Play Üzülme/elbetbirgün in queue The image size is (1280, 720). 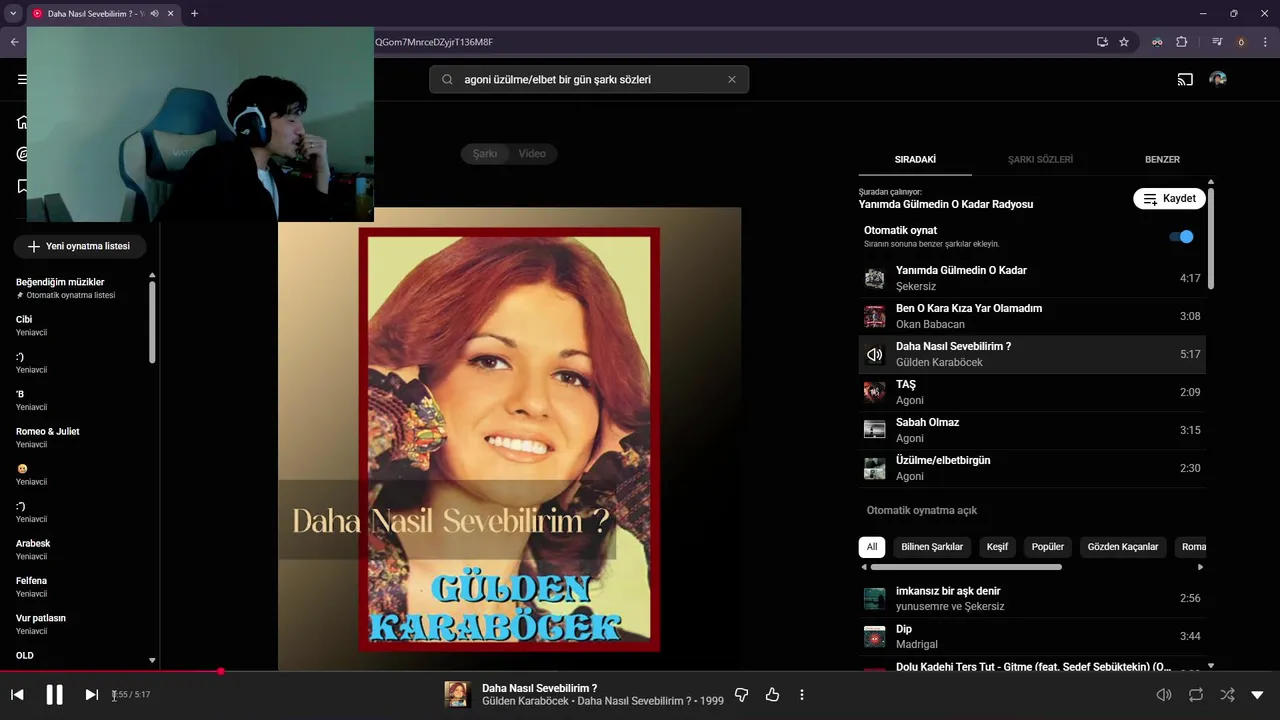click(x=1032, y=468)
